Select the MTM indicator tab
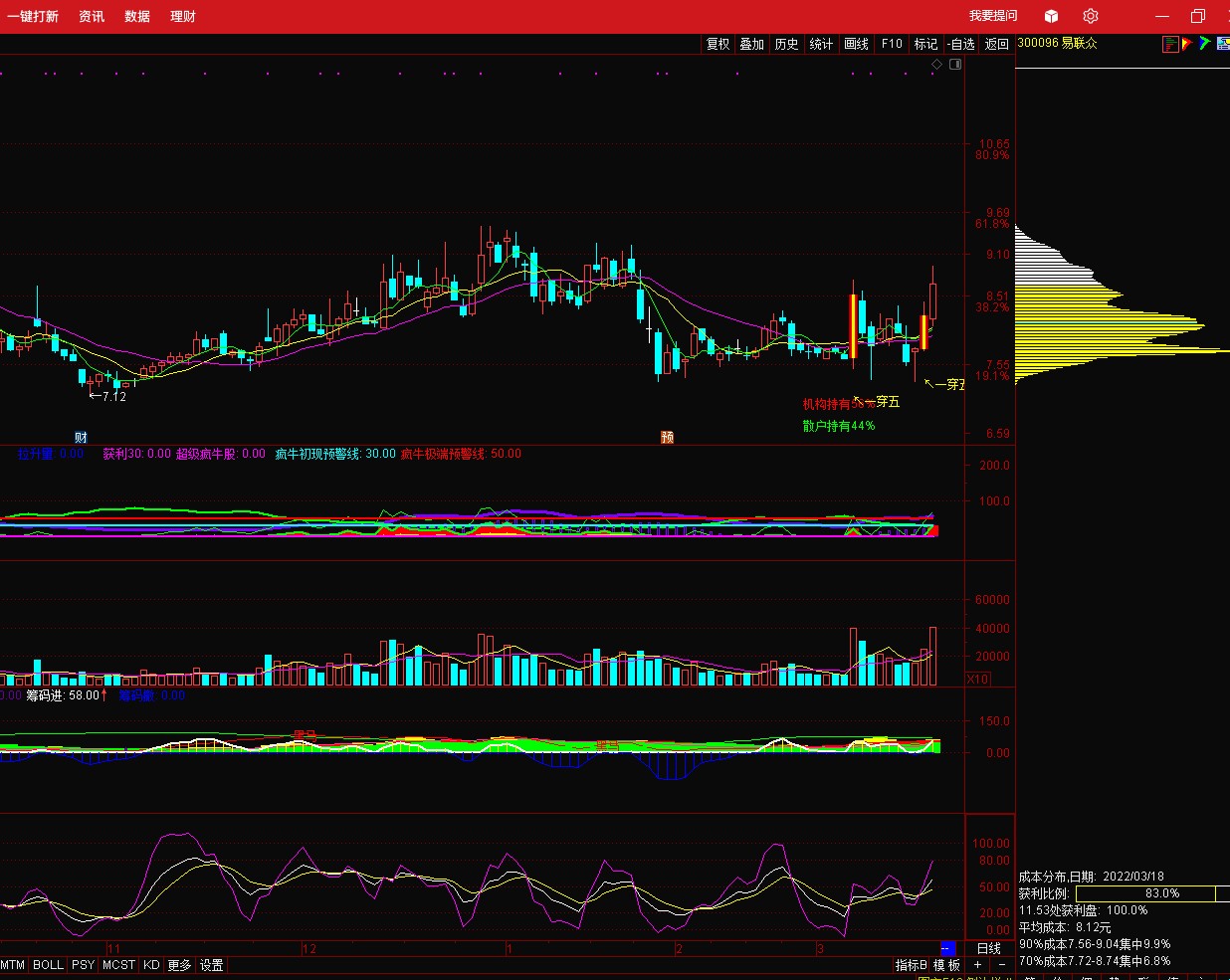The image size is (1230, 980). pos(13,965)
